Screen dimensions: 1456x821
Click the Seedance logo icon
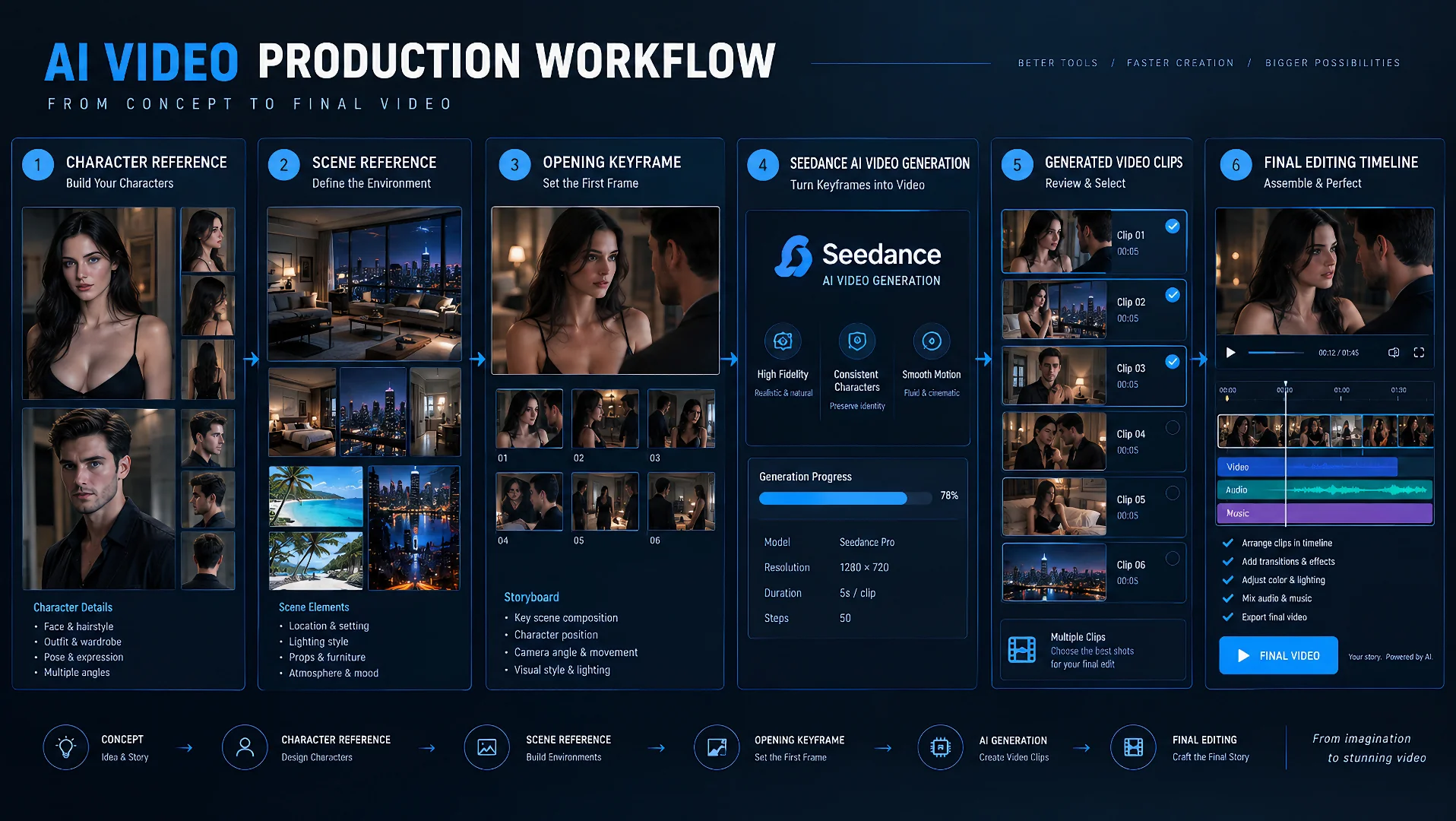click(x=793, y=256)
